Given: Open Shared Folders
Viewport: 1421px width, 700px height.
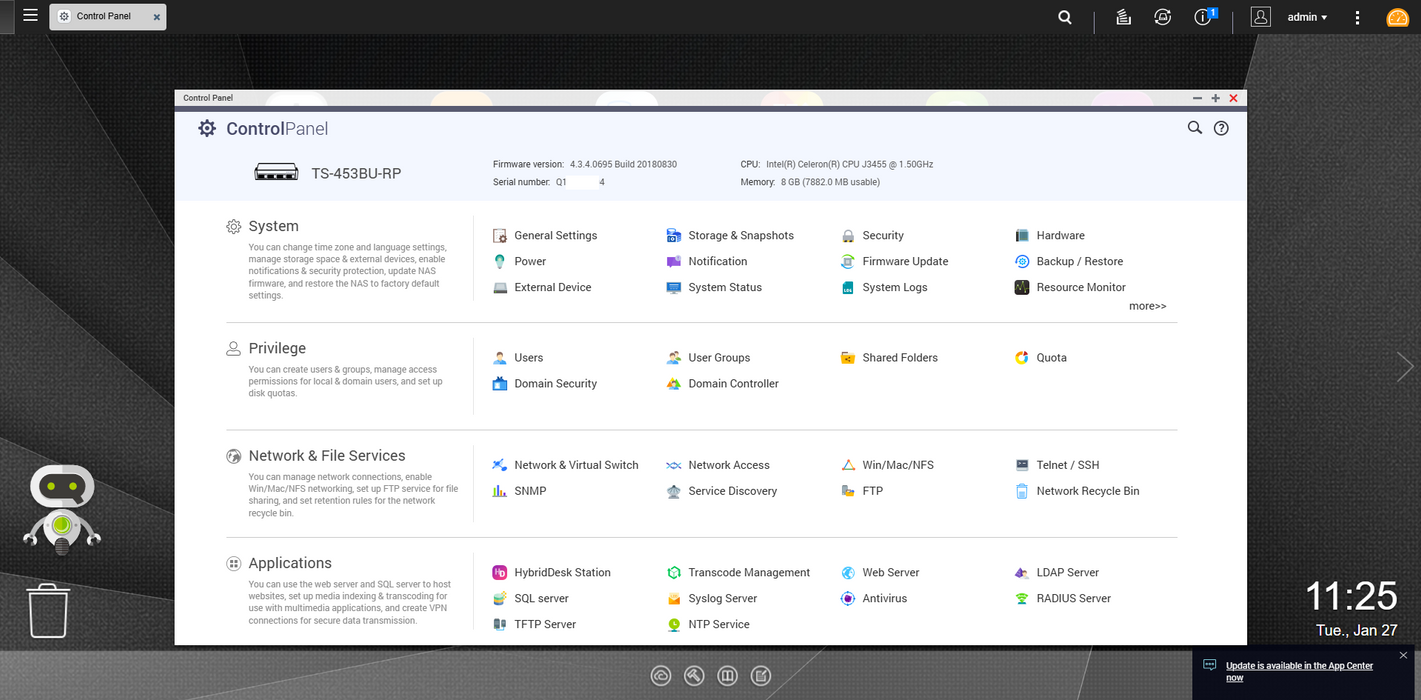Looking at the screenshot, I should pyautogui.click(x=889, y=358).
